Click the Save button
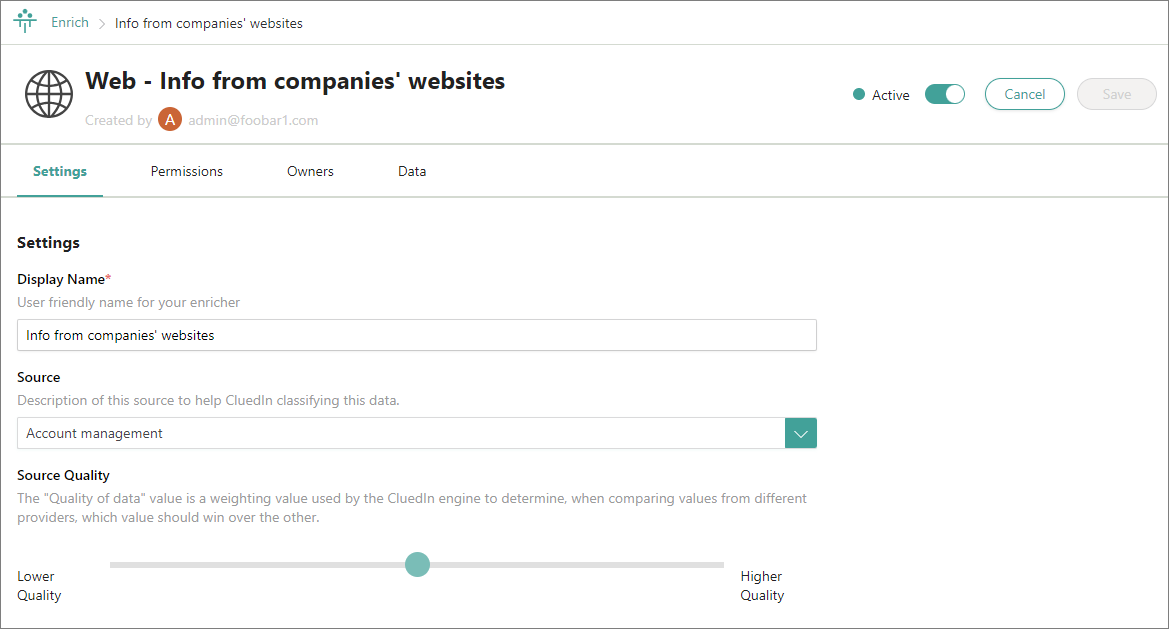 pyautogui.click(x=1116, y=94)
